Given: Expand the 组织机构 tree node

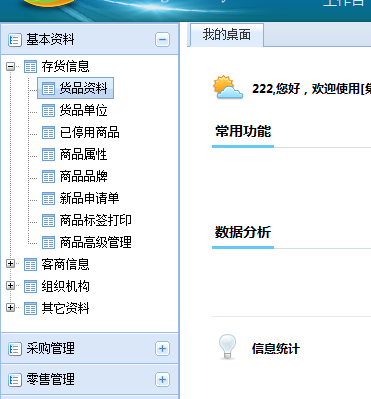Looking at the screenshot, I should coord(11,286).
